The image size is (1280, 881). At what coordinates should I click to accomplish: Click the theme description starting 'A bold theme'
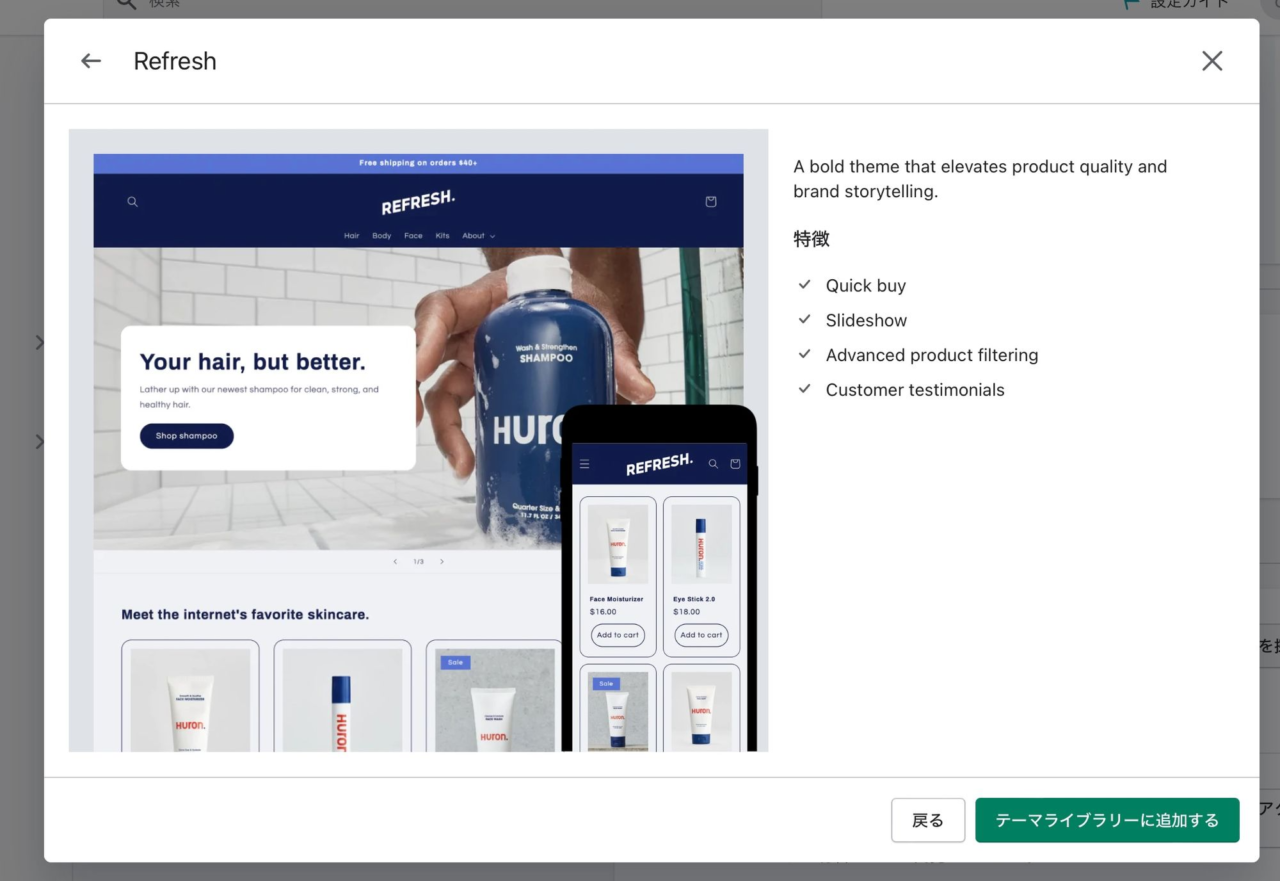(x=980, y=179)
